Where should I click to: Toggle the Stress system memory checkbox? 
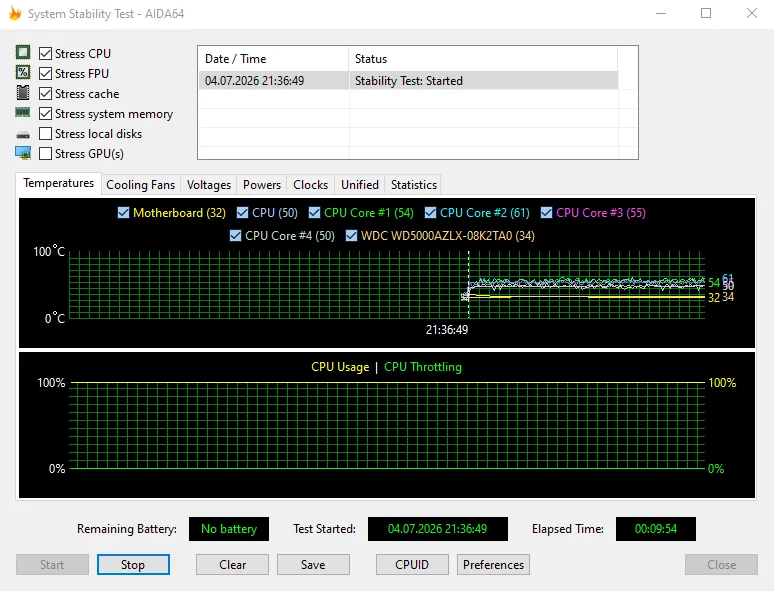pos(45,114)
